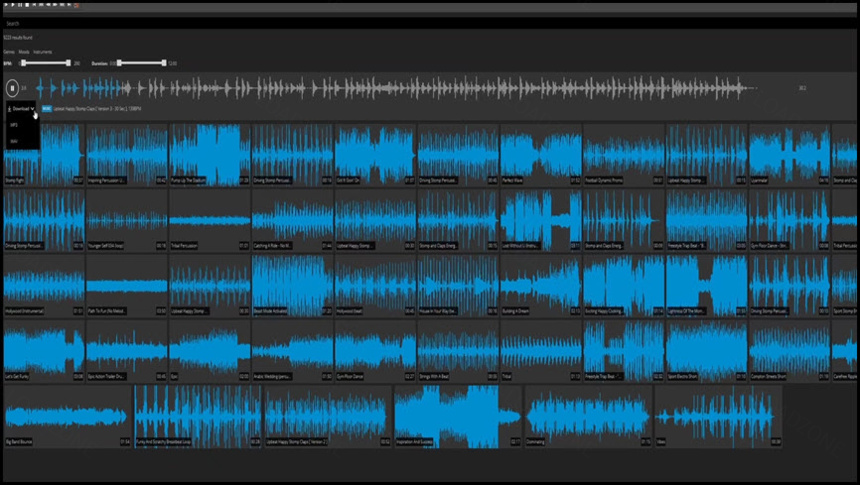
Task: Select the Dominating track thumbnail
Action: pyautogui.click(x=588, y=416)
